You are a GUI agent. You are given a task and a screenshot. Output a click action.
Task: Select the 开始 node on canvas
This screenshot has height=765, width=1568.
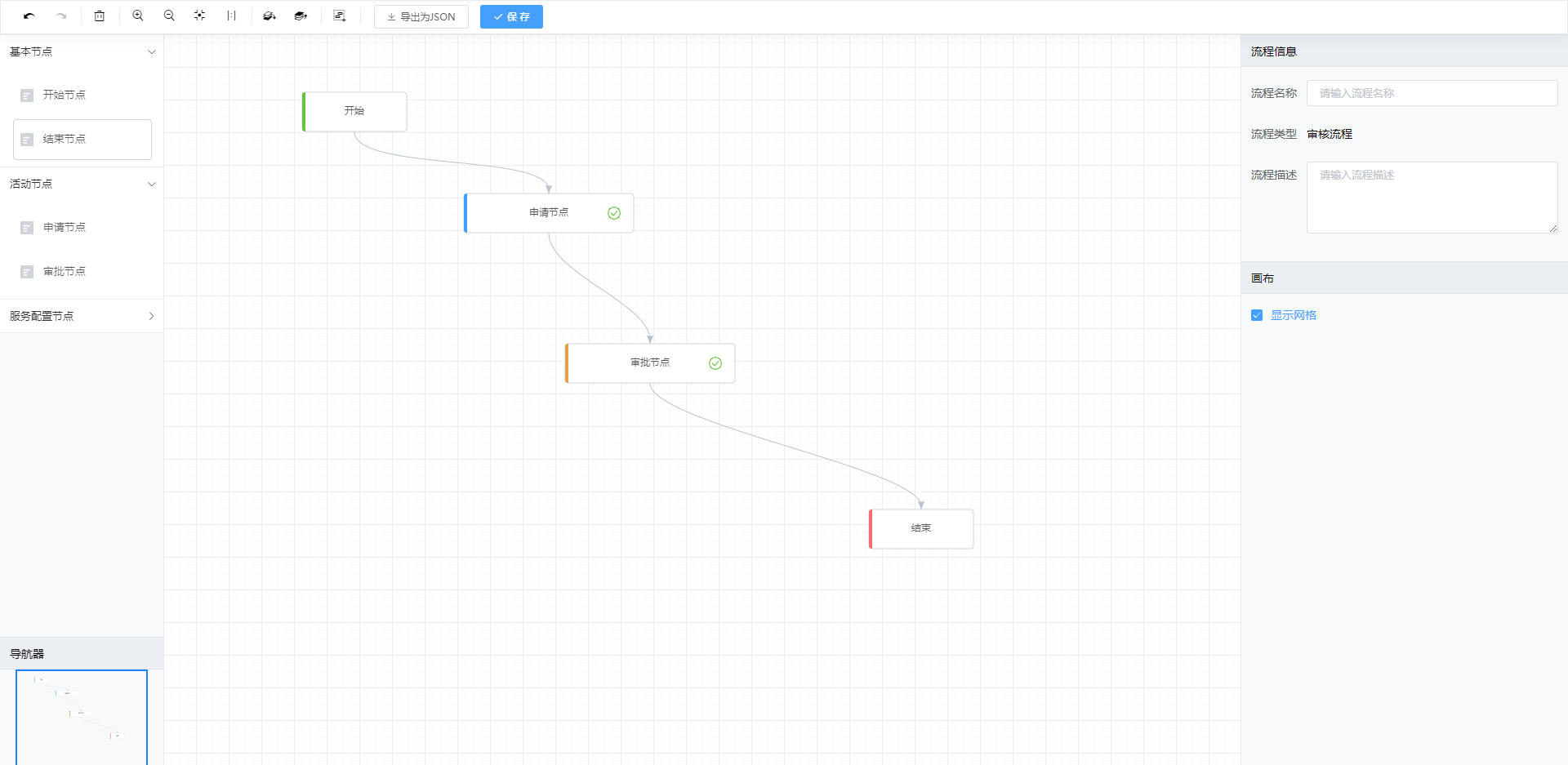pyautogui.click(x=354, y=112)
